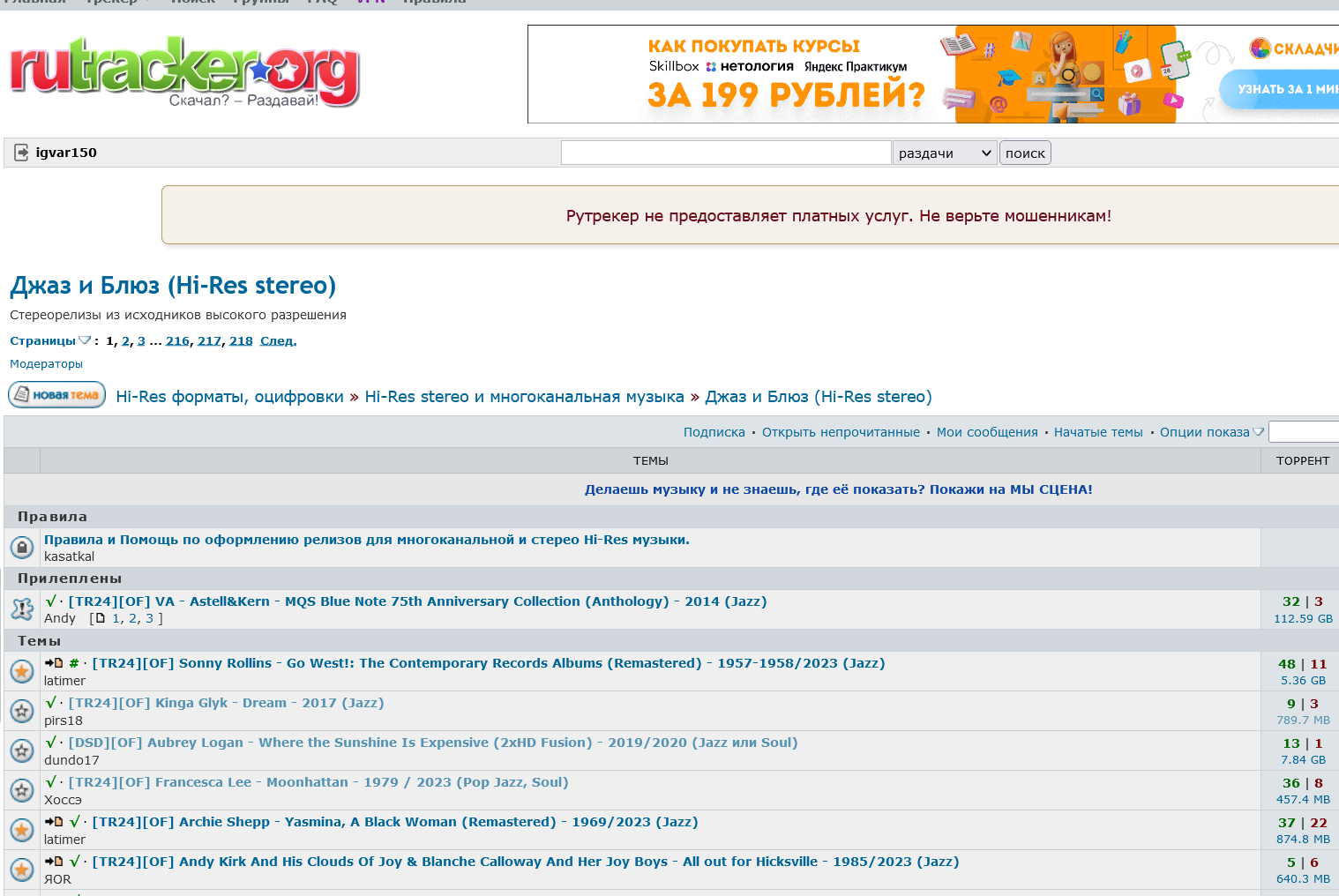Go to page 217 of the forum
Image resolution: width=1339 pixels, height=896 pixels.
click(x=209, y=341)
